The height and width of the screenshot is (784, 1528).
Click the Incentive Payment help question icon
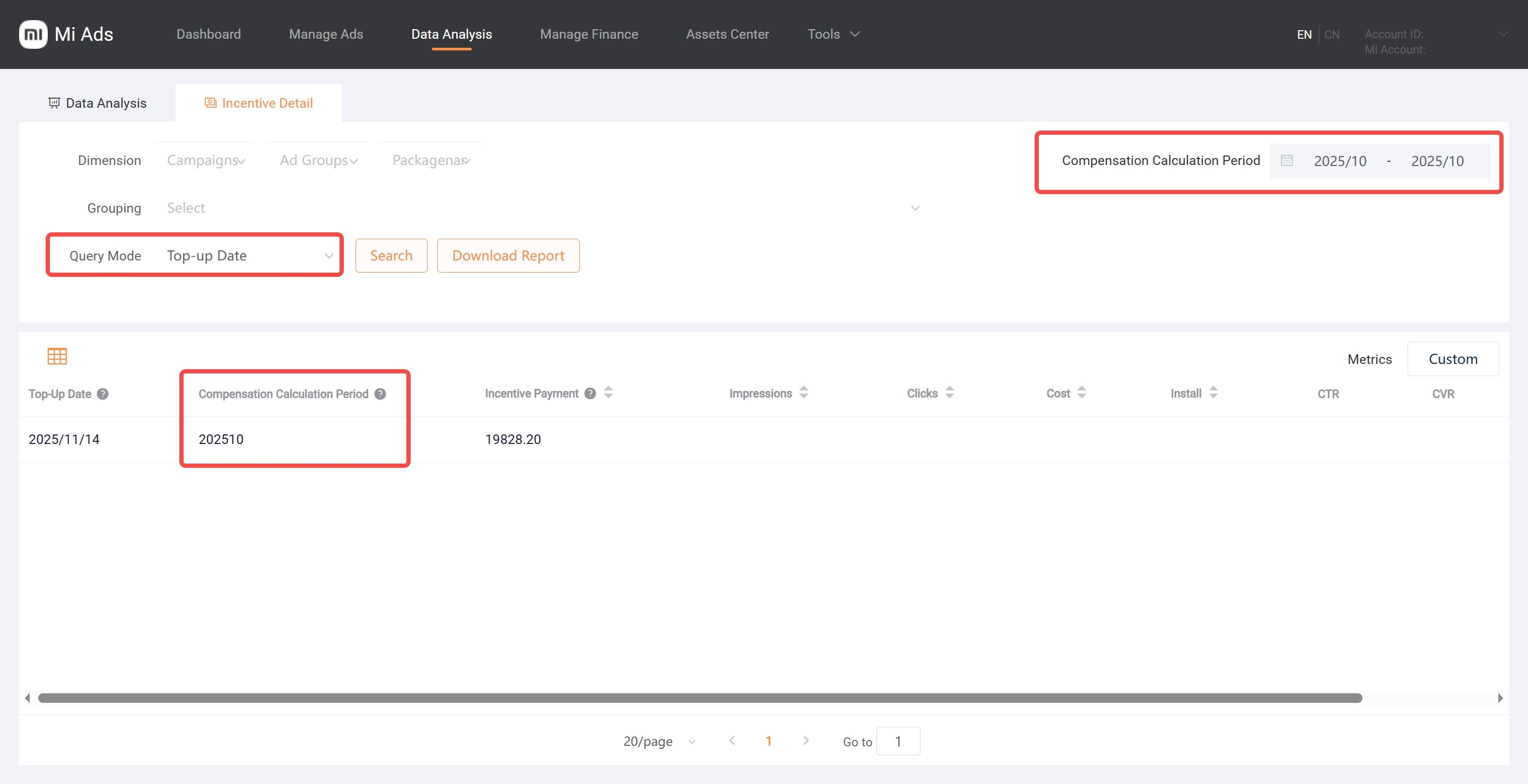pos(589,393)
